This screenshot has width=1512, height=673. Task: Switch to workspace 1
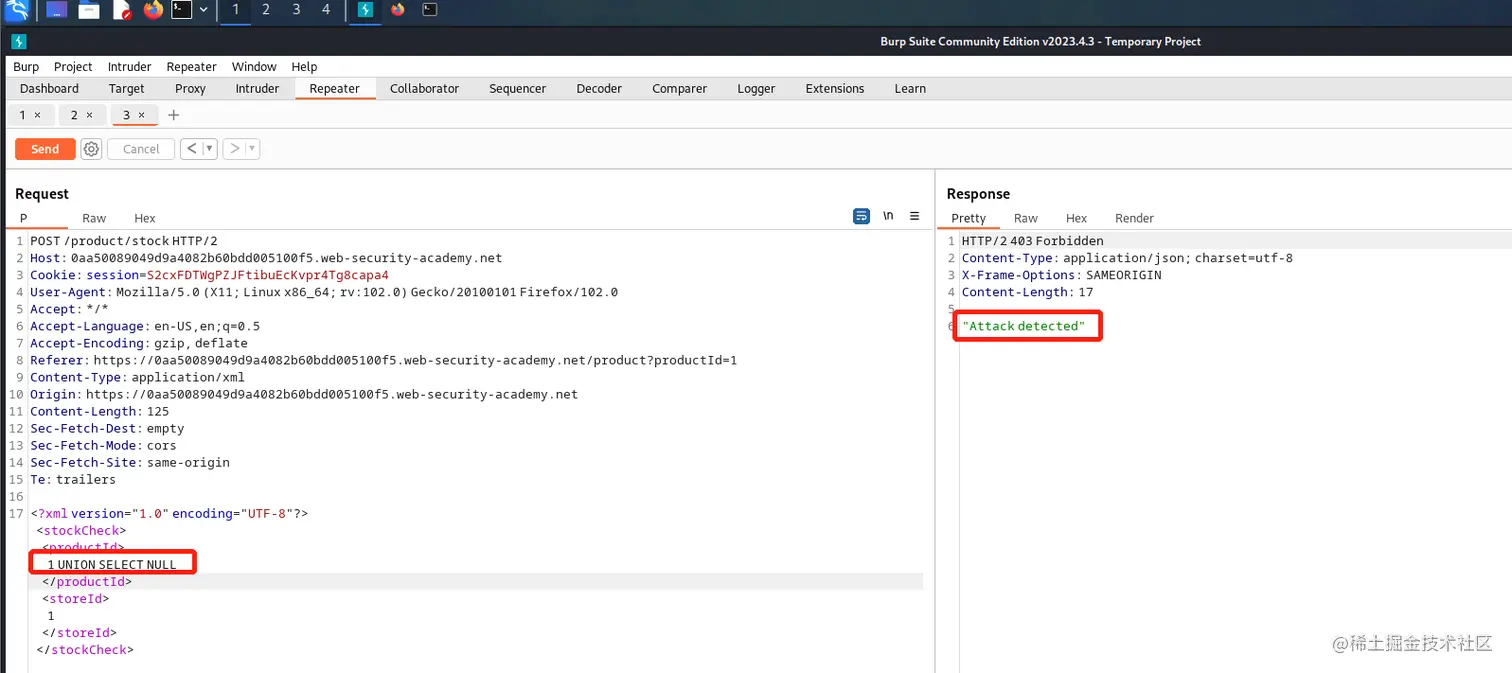tap(235, 10)
